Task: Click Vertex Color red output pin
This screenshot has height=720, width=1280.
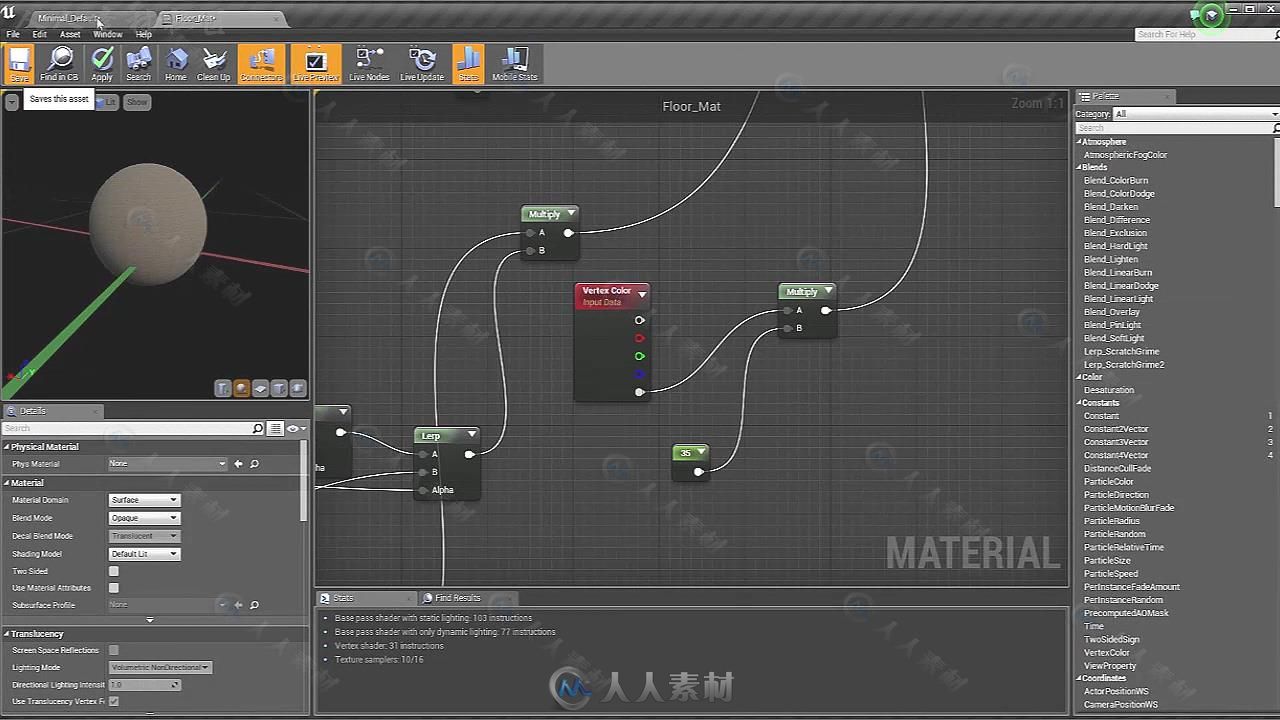Action: [x=639, y=338]
